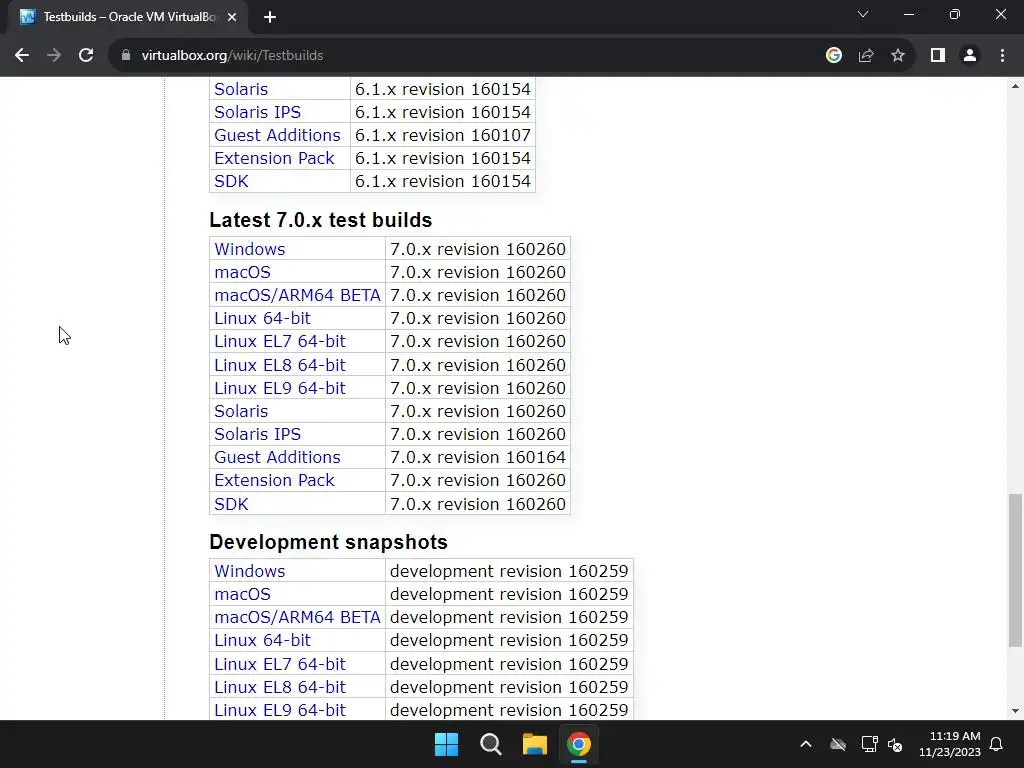1024x768 pixels.
Task: Click the '7.0.x revision 160164' cell
Action: 477,457
